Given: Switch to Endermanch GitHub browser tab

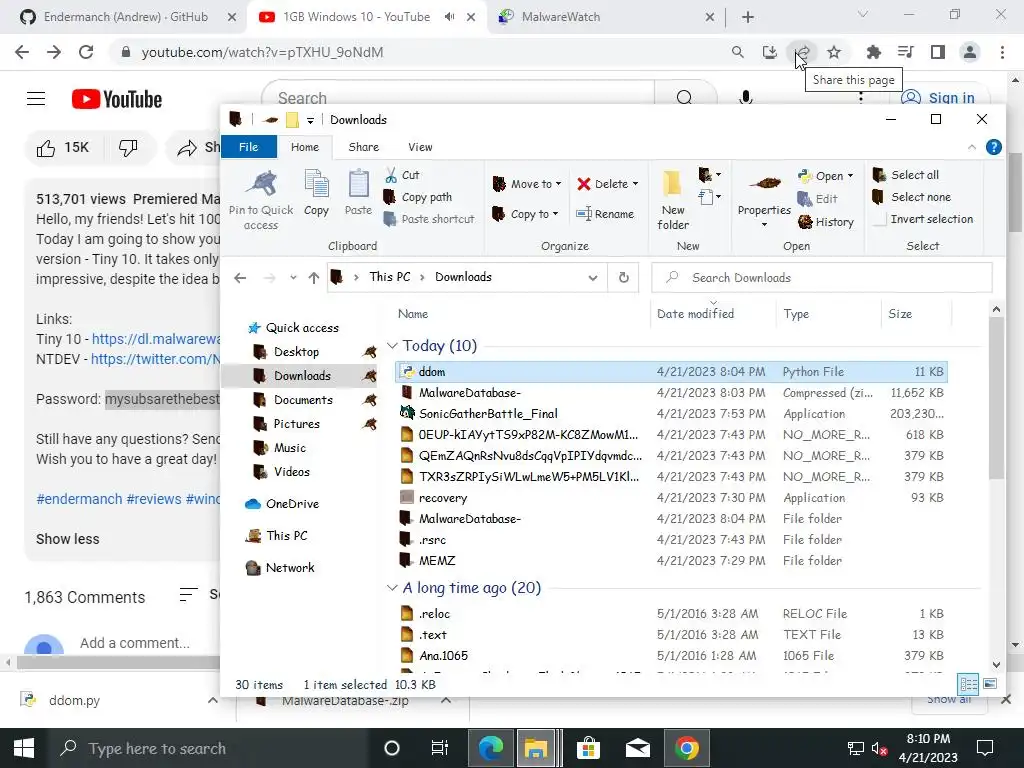Looking at the screenshot, I should coord(124,17).
